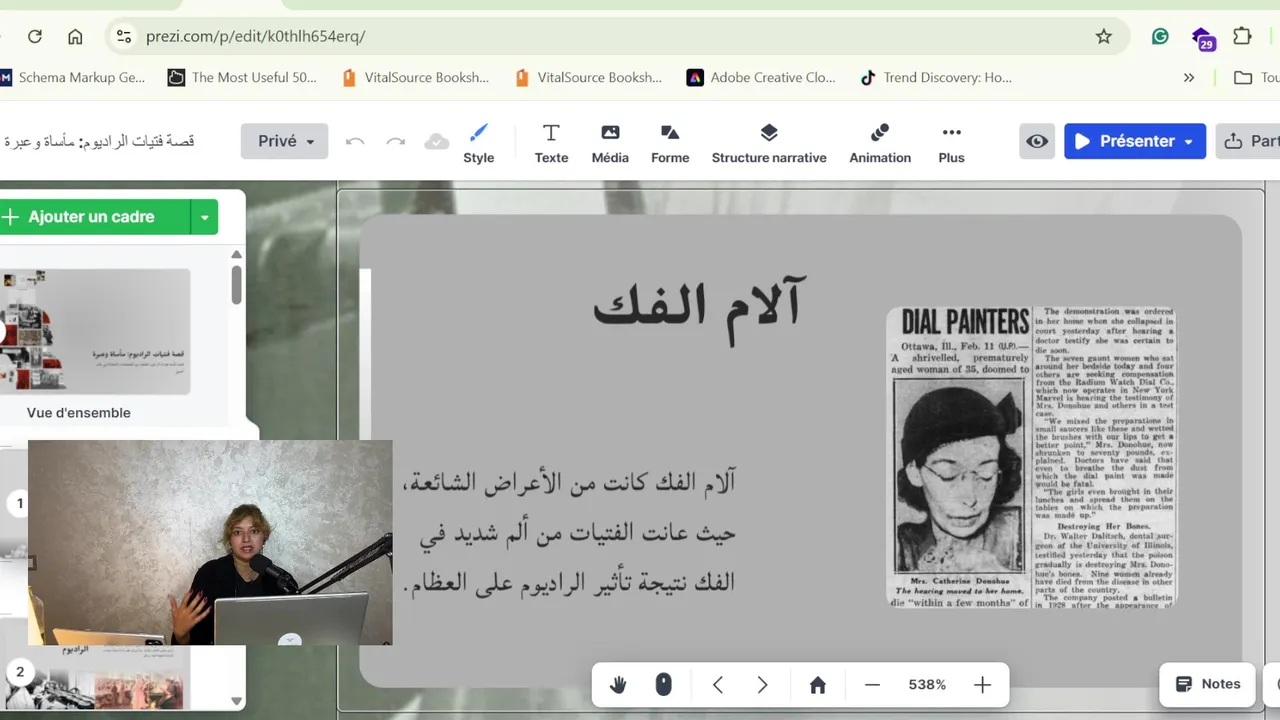Viewport: 1280px width, 720px height.
Task: Show more bookmarks chevron
Action: (1189, 77)
